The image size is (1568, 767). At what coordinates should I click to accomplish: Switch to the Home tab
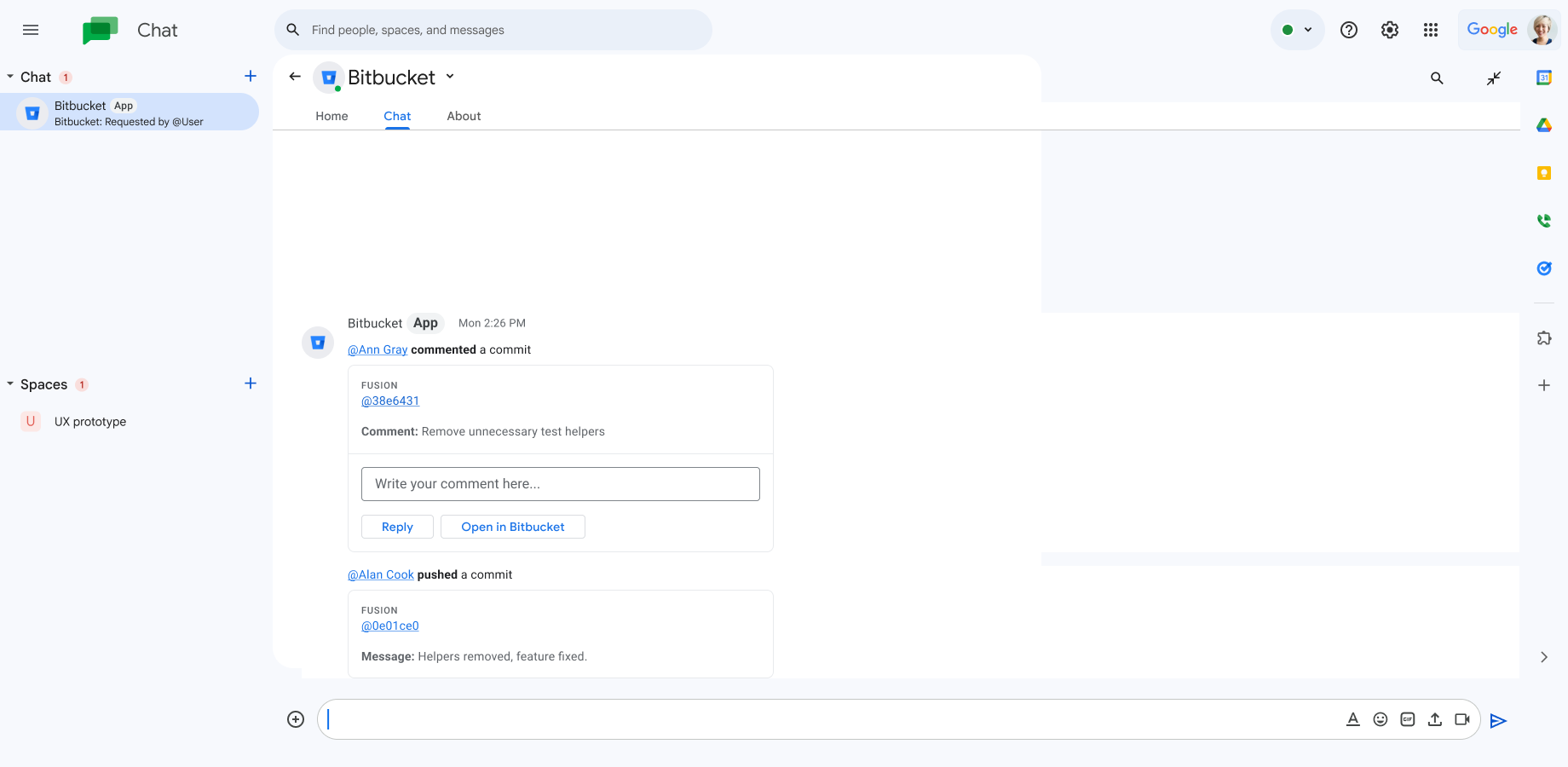(331, 116)
